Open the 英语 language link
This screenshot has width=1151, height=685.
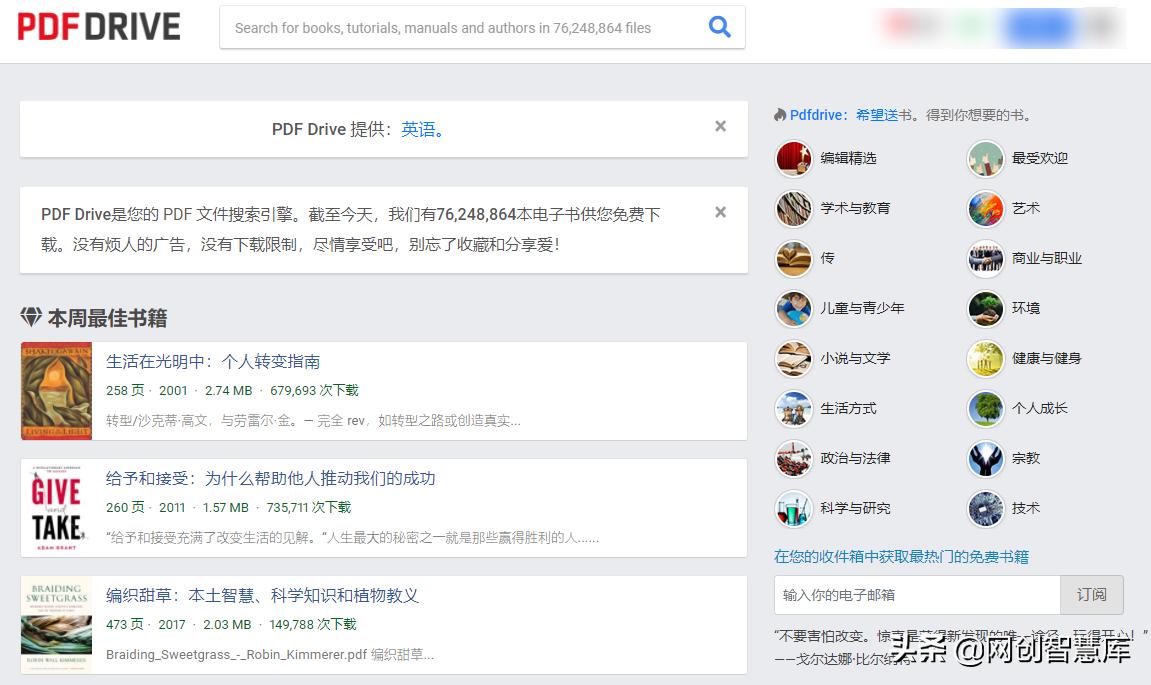tap(420, 127)
